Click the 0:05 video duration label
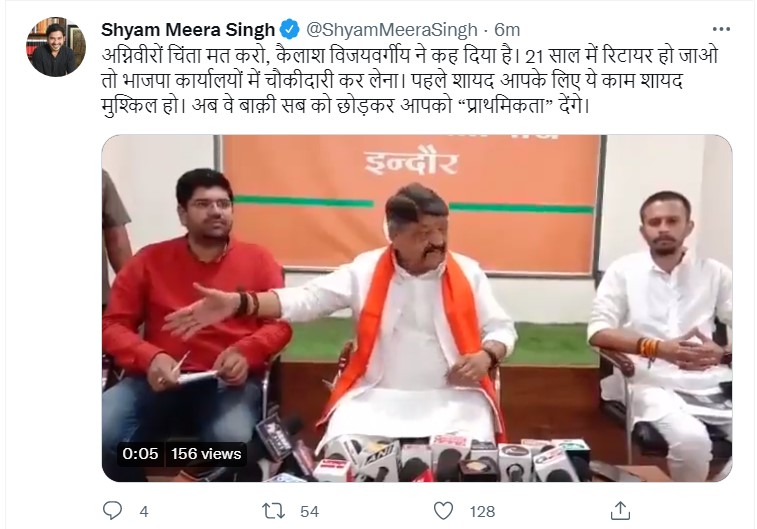 point(140,454)
